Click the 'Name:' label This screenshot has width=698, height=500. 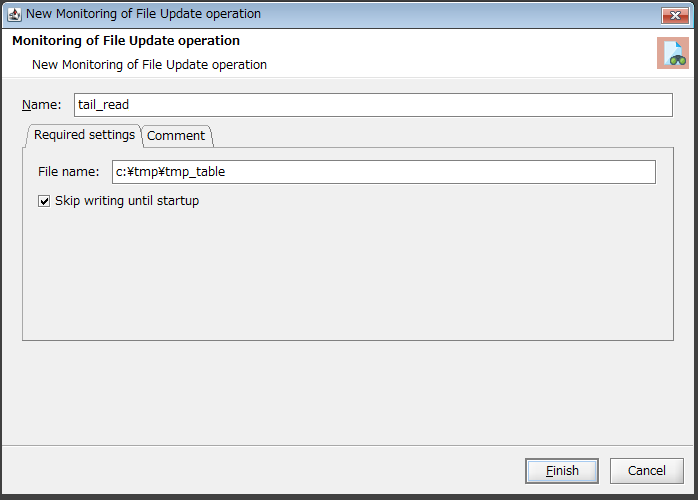coord(41,105)
